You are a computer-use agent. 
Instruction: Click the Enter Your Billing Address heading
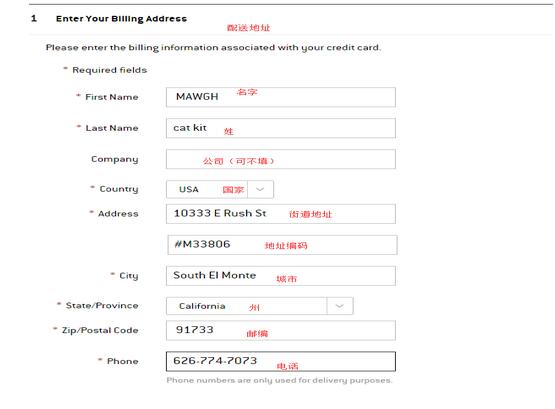coord(121,19)
